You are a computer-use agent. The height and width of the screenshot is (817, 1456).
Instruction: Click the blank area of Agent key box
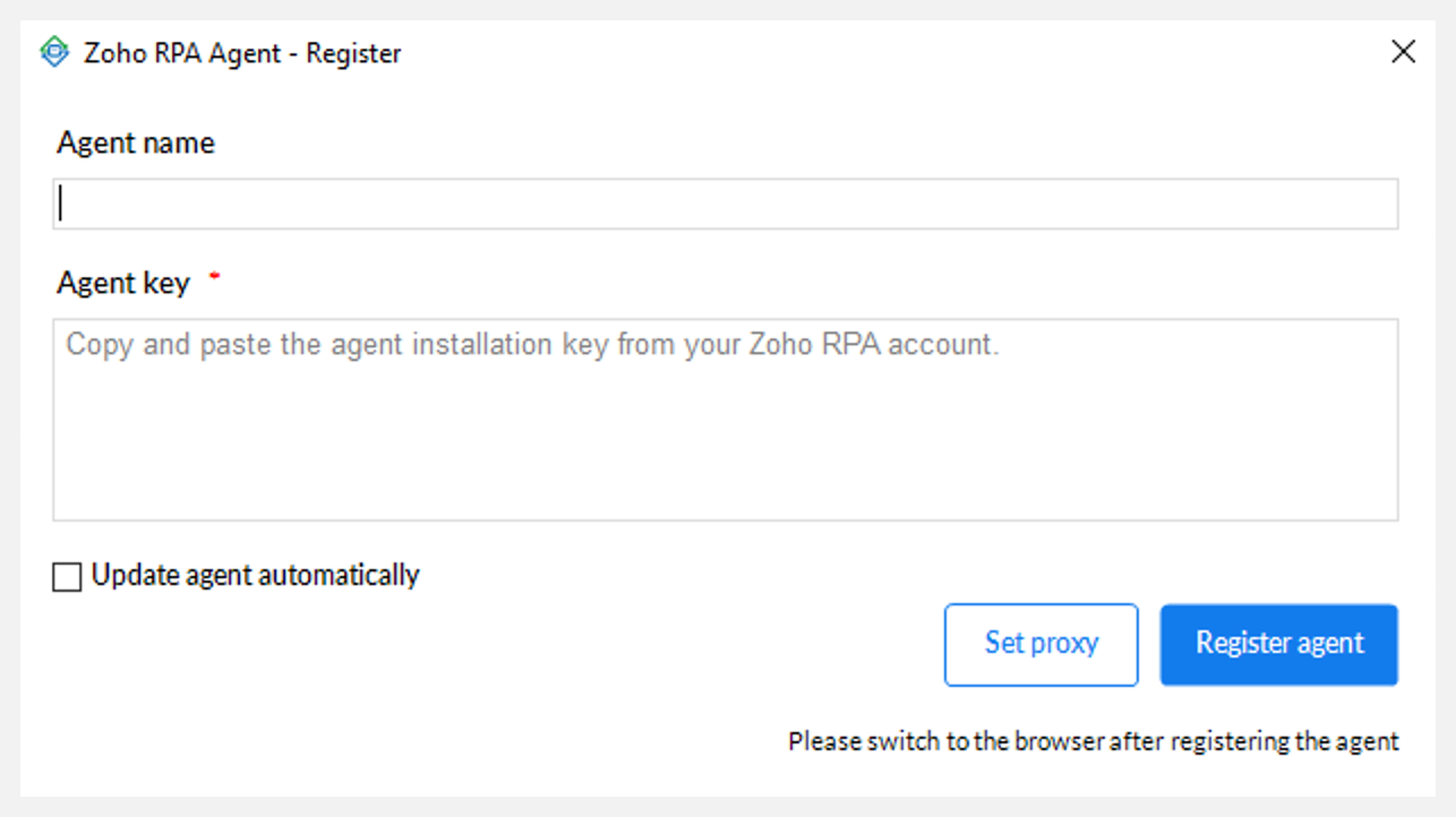pyautogui.click(x=725, y=441)
